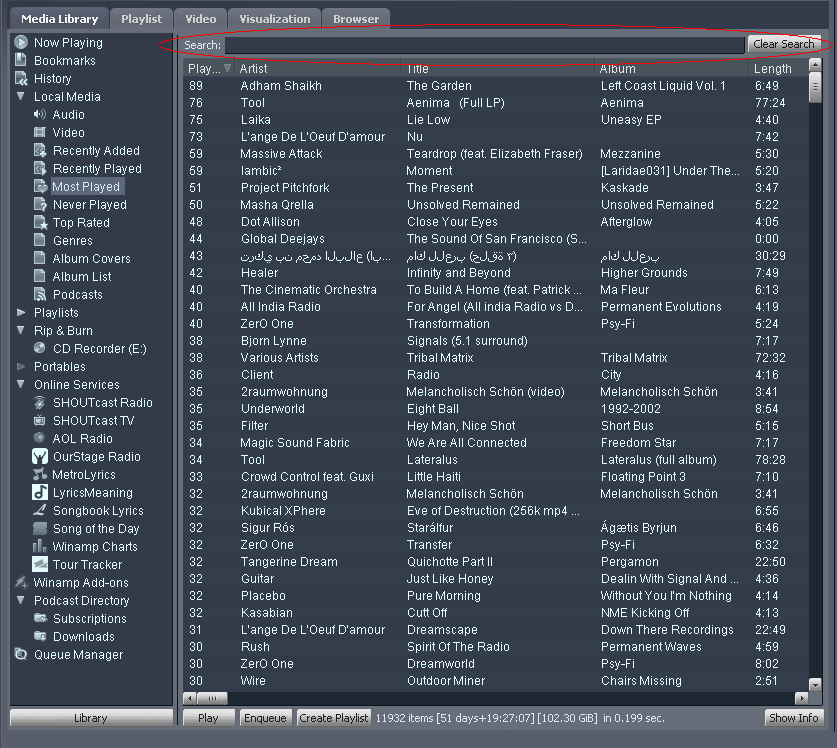837x748 pixels.
Task: Collapse the Local Media tree node
Action: click(x=21, y=96)
